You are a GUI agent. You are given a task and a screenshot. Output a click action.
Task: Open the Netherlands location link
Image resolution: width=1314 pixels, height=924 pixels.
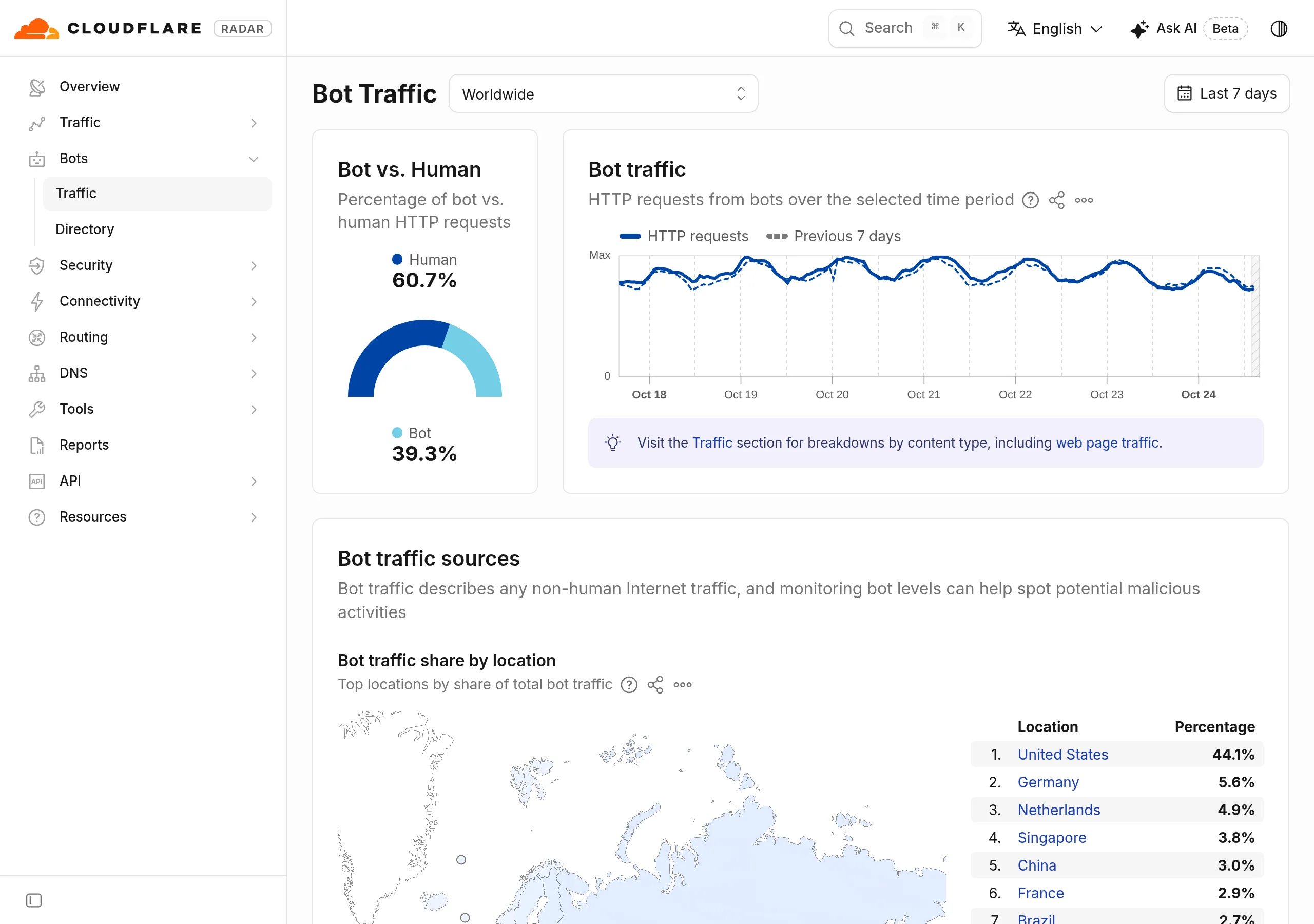(x=1059, y=810)
